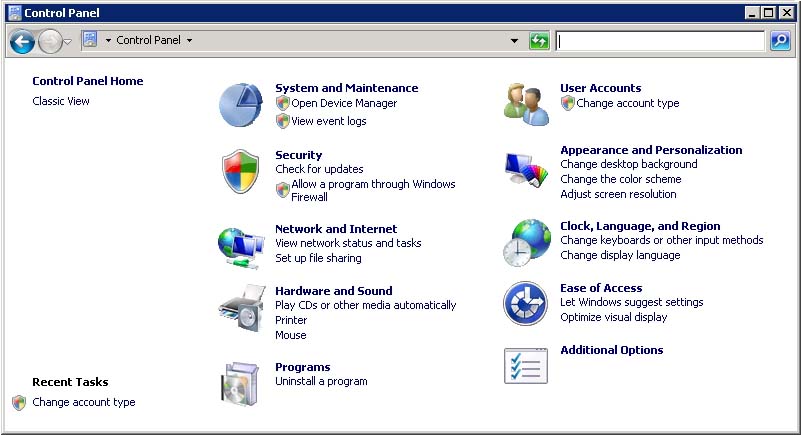This screenshot has height=435, width=801.
Task: Open Hardware and Sound category
Action: pos(334,291)
